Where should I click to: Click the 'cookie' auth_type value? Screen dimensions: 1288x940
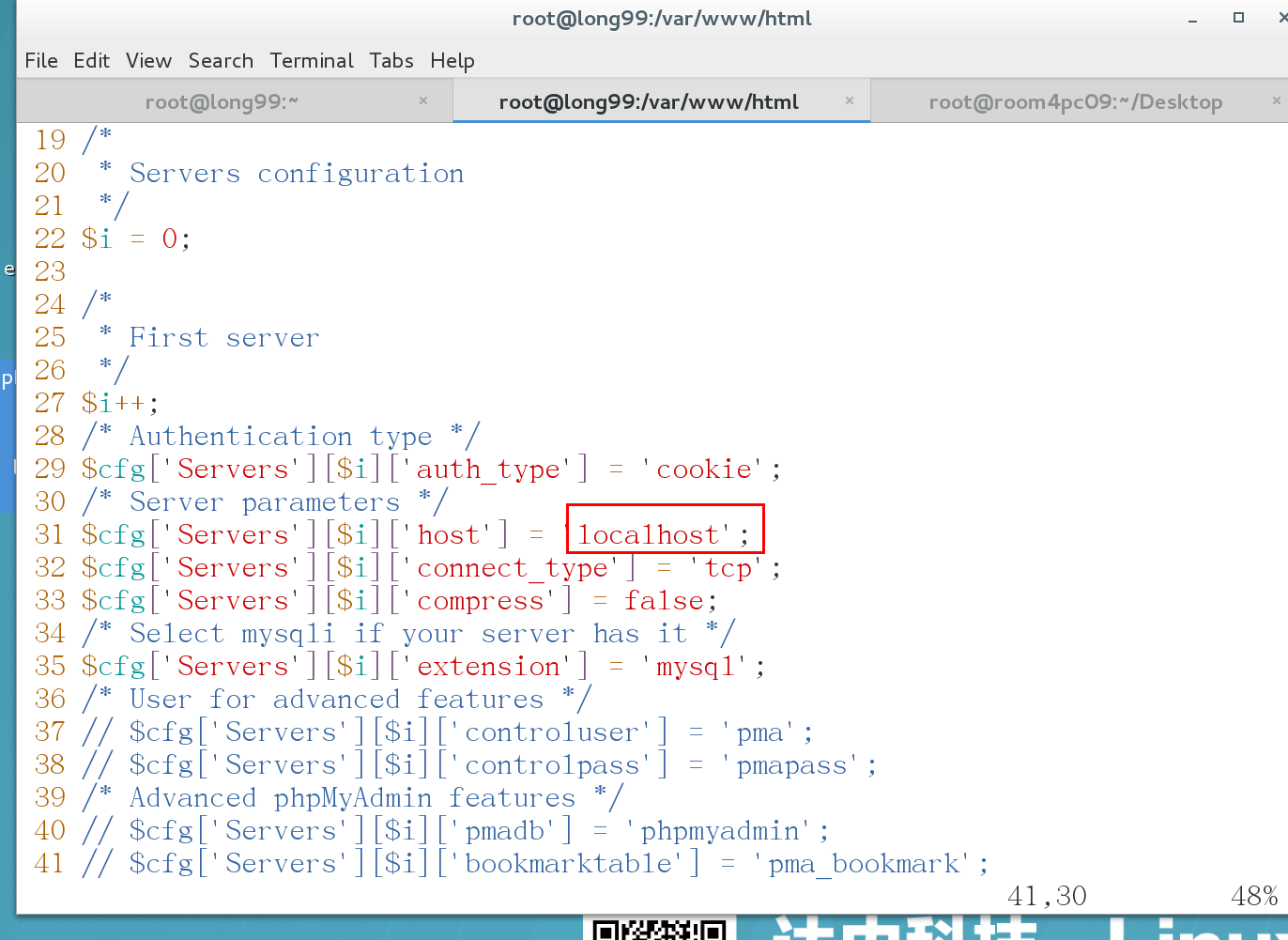click(704, 469)
